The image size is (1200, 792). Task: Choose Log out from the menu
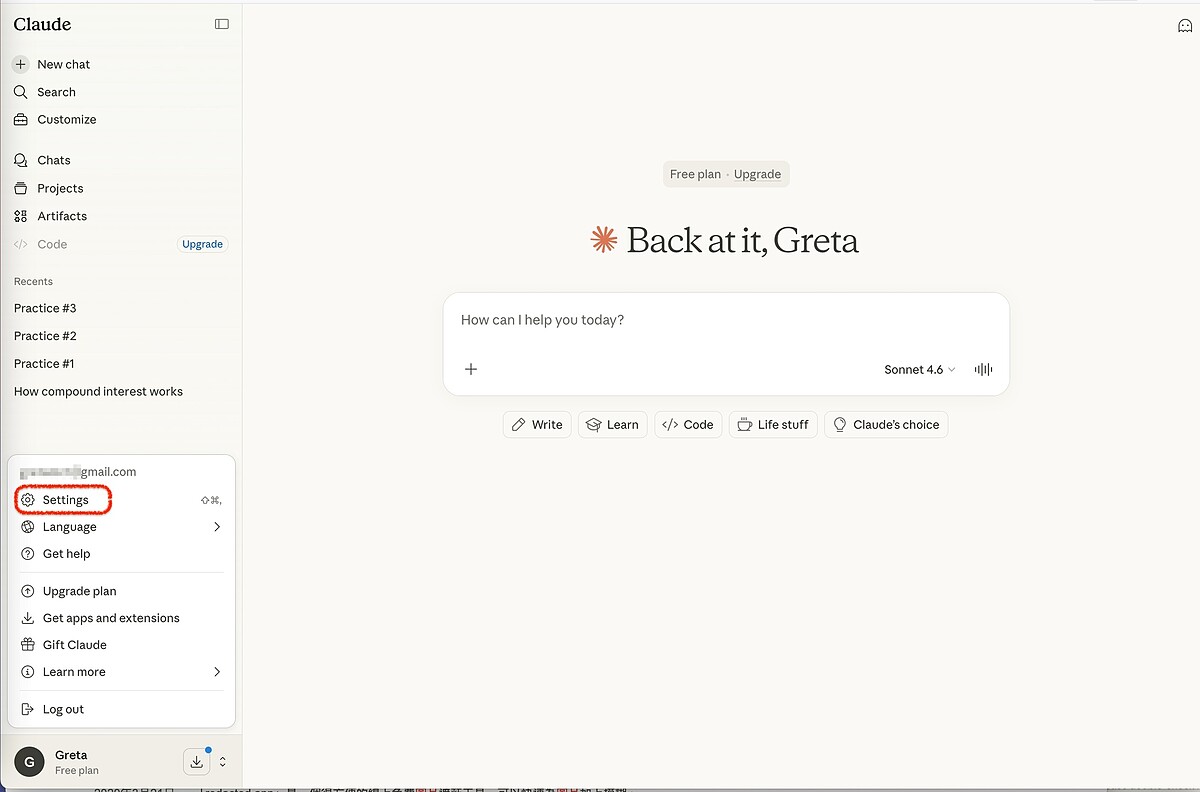[63, 709]
